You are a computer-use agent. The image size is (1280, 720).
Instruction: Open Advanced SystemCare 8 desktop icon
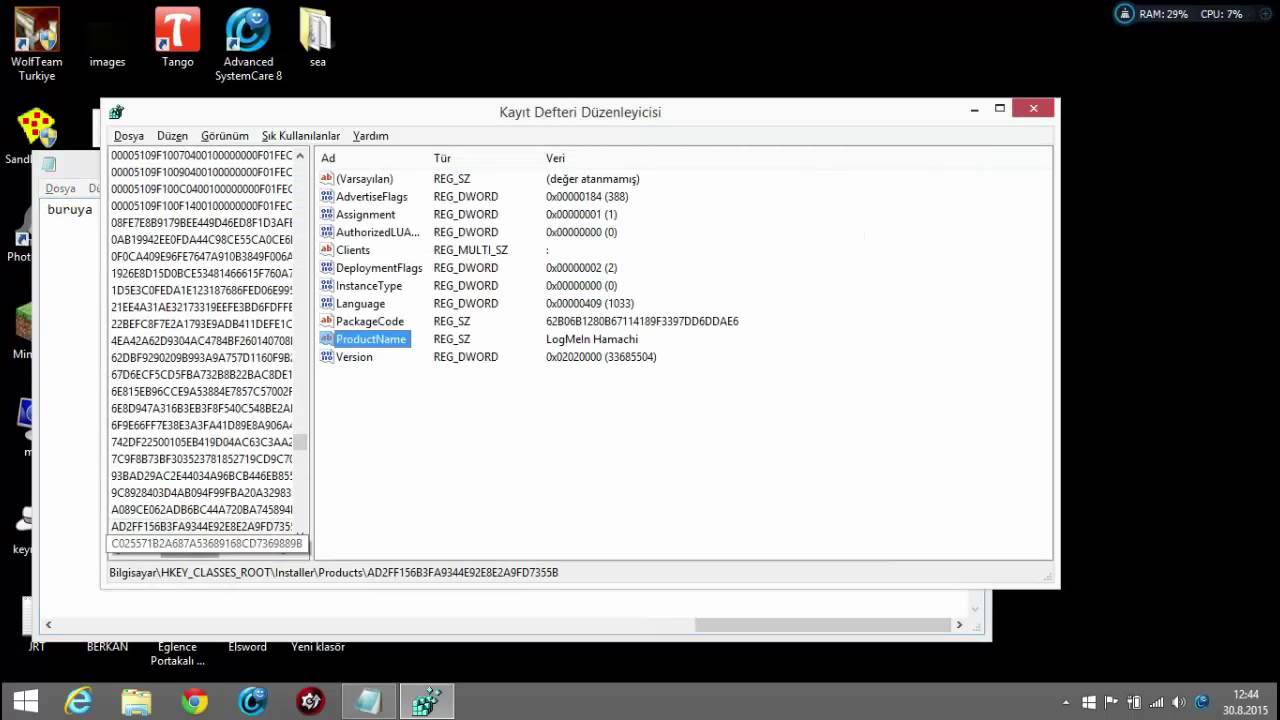click(248, 45)
